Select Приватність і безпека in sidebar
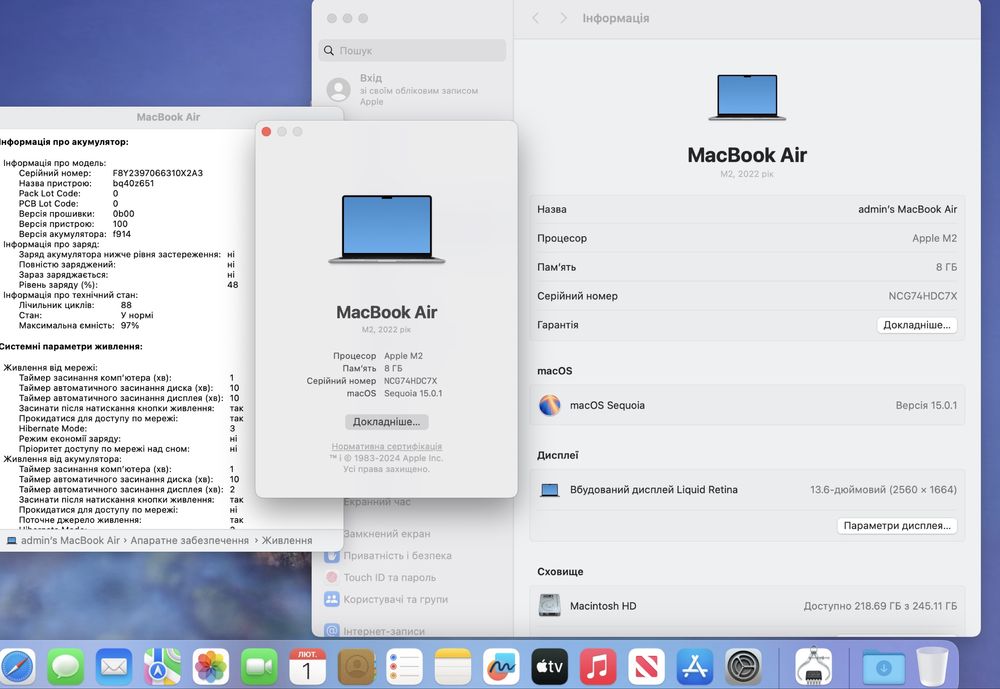This screenshot has width=1000, height=689. coord(397,556)
